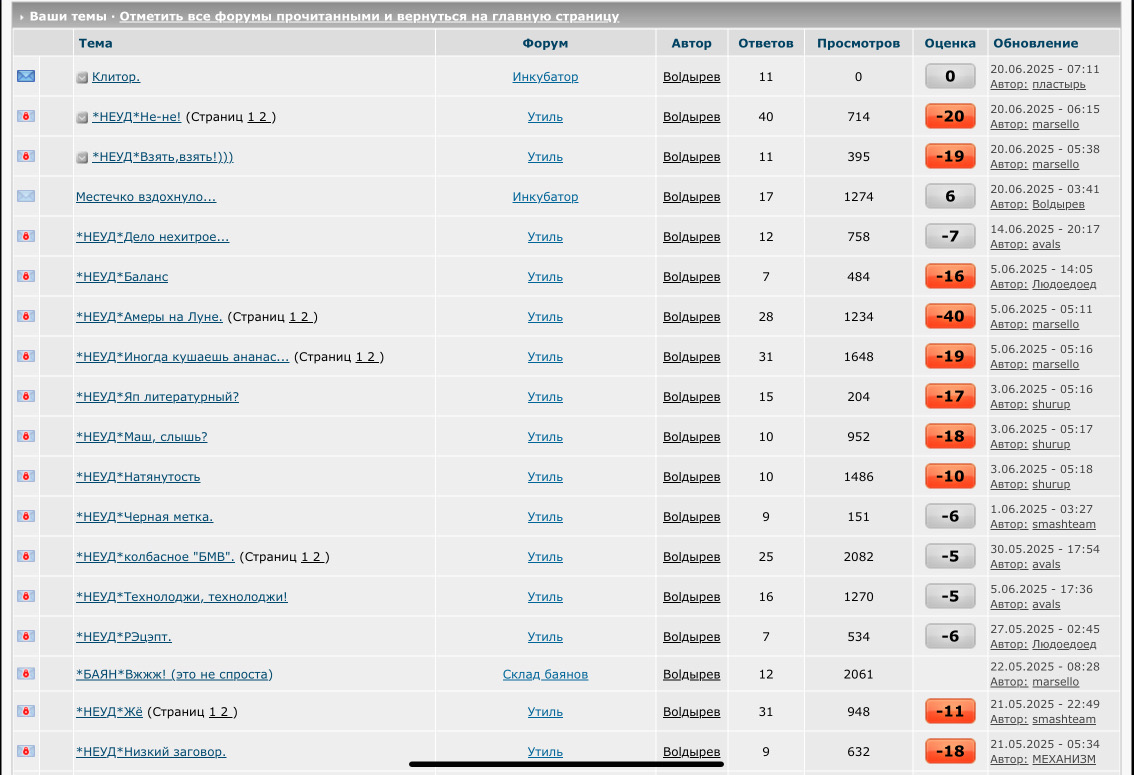The height and width of the screenshot is (775, 1134).
Task: Go to page 2 of *НЕУД*колбасное "БМВ". topic
Action: tap(316, 557)
